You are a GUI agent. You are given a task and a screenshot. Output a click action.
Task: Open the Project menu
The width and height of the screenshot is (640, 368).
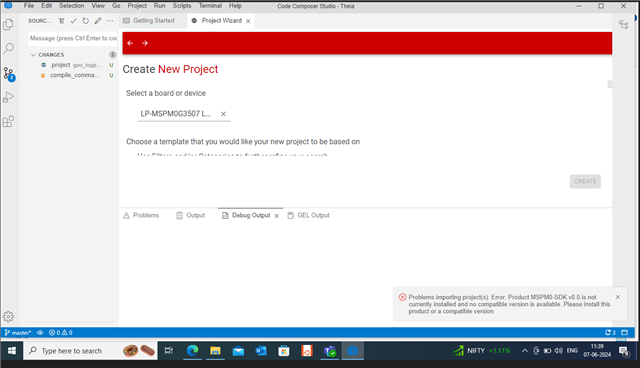point(137,6)
